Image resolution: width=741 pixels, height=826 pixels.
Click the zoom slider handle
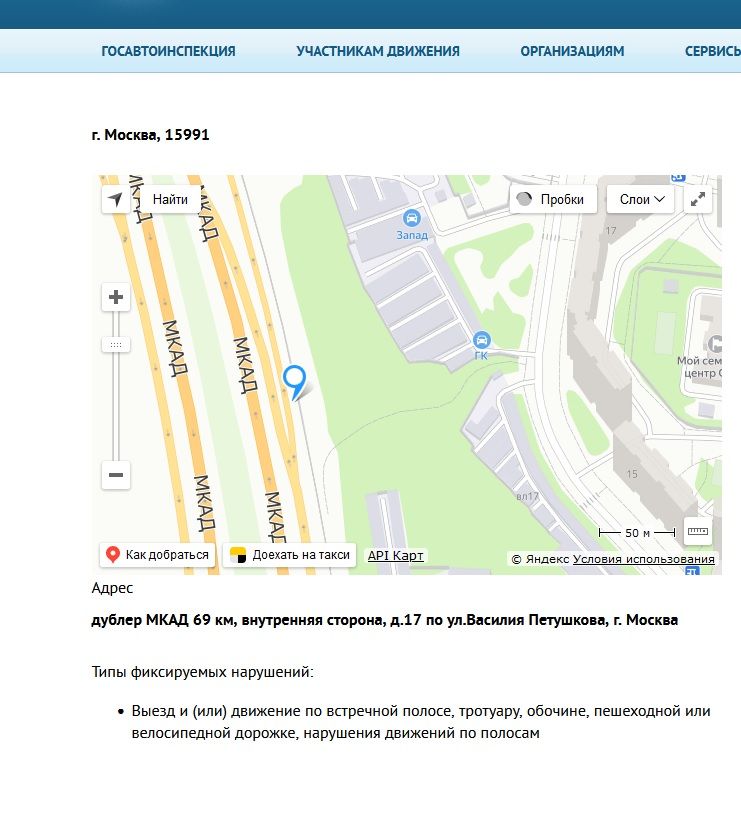click(x=116, y=344)
